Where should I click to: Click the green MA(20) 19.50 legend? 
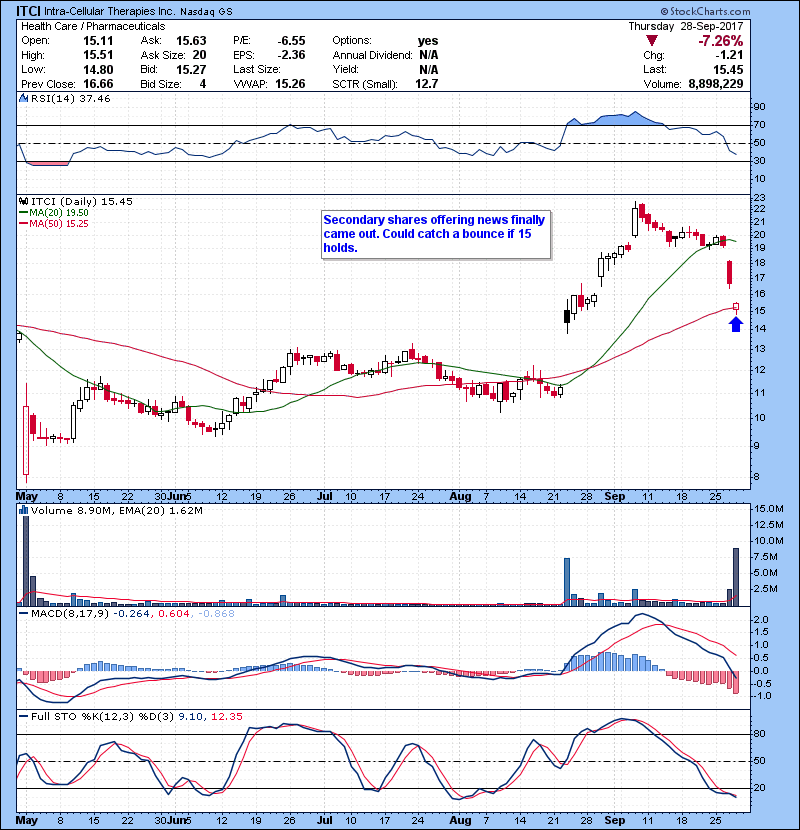(x=54, y=213)
